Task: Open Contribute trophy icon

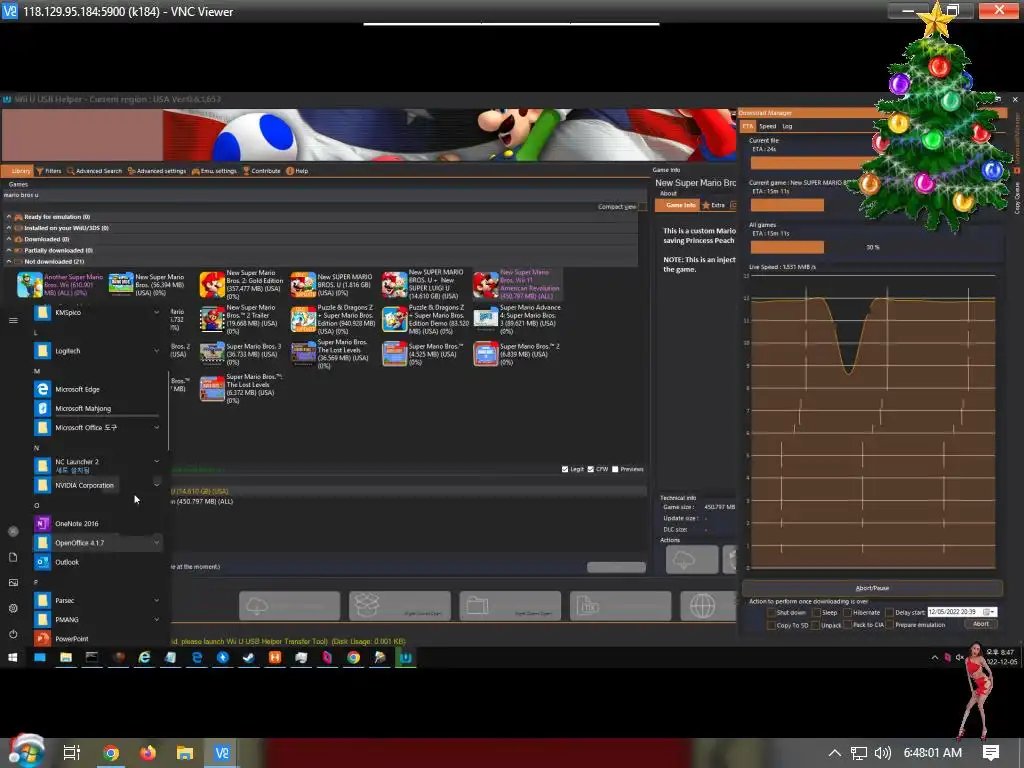Action: click(x=246, y=171)
